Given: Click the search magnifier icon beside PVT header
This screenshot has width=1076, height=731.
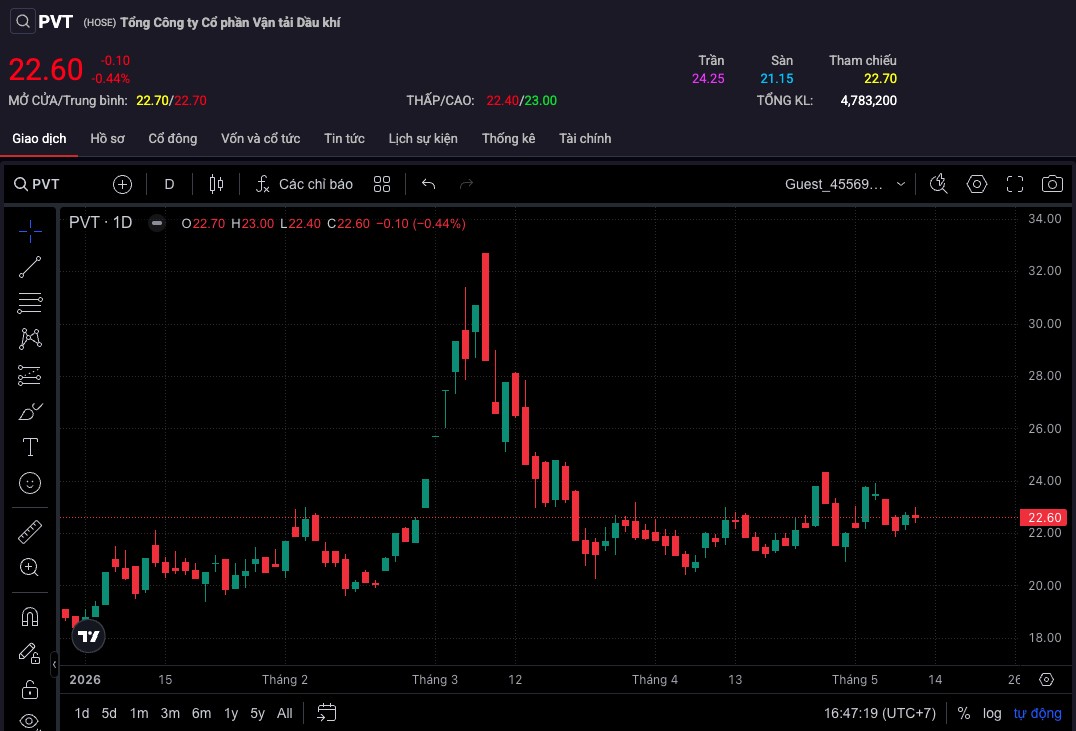Looking at the screenshot, I should (23, 21).
